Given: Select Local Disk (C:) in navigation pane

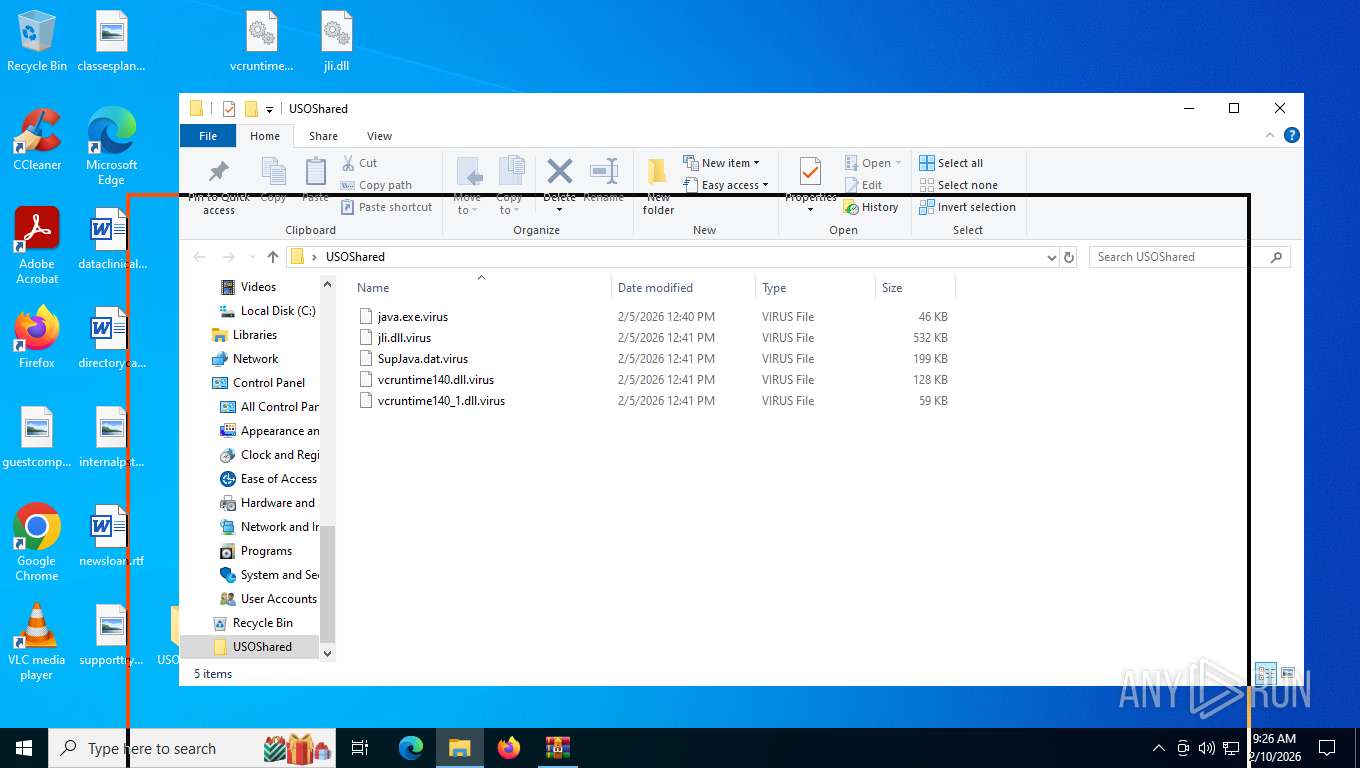Looking at the screenshot, I should [278, 311].
